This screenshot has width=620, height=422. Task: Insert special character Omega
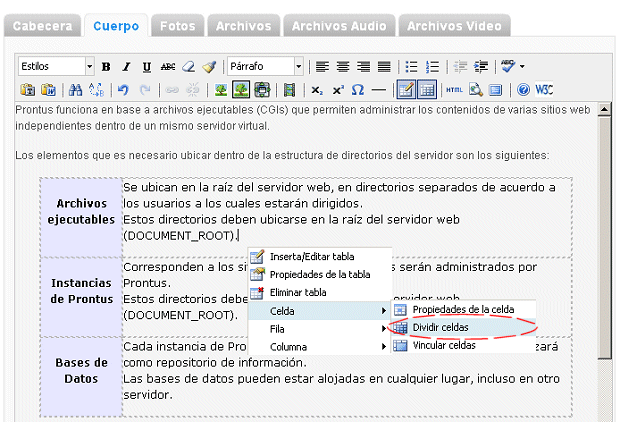[358, 90]
